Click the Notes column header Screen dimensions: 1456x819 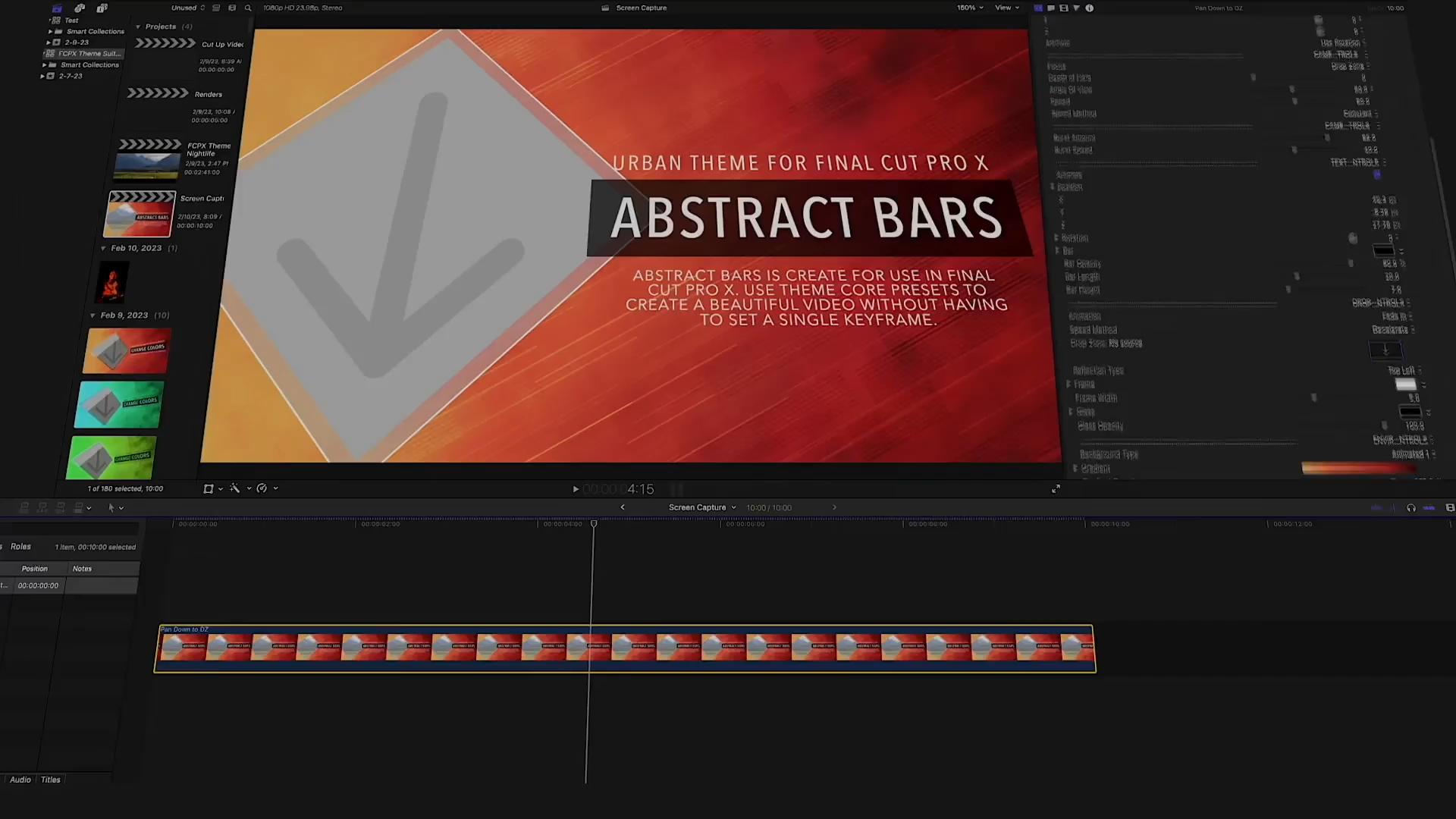pos(82,569)
